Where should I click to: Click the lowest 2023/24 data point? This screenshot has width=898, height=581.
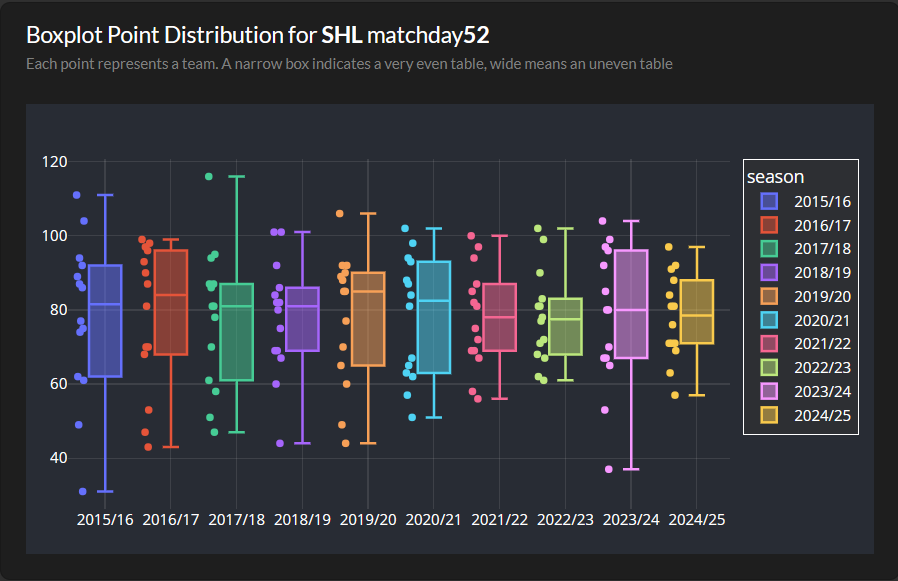[x=608, y=469]
